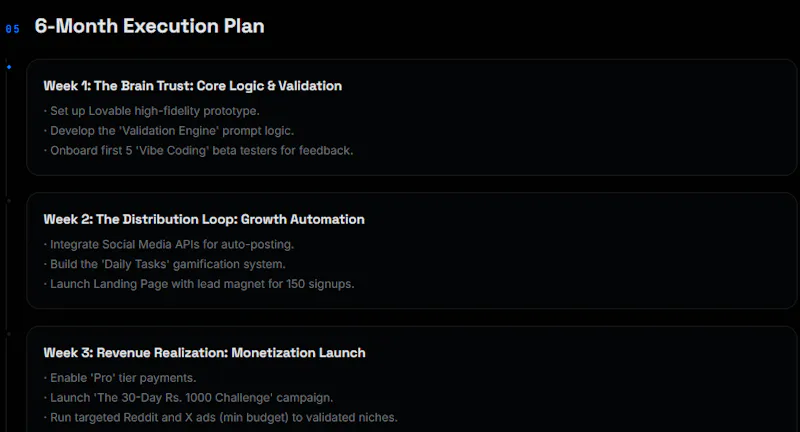
Task: Open Week 3: Revenue Realization heading
Action: point(205,353)
